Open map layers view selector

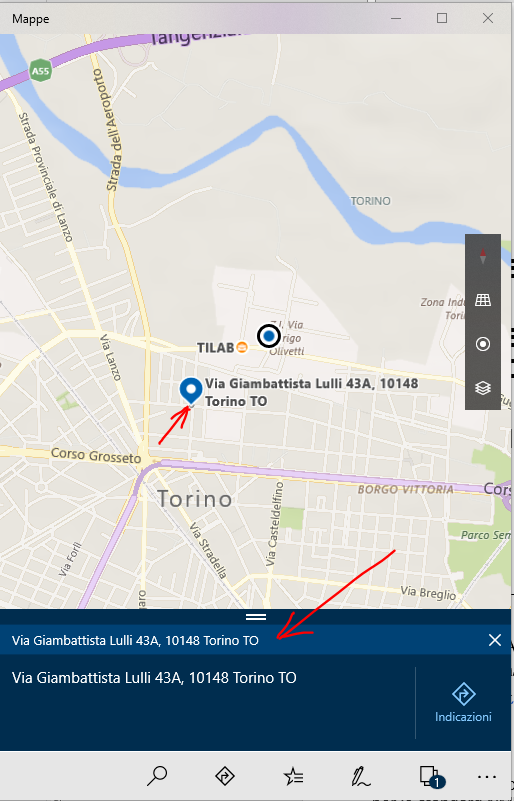(x=483, y=388)
